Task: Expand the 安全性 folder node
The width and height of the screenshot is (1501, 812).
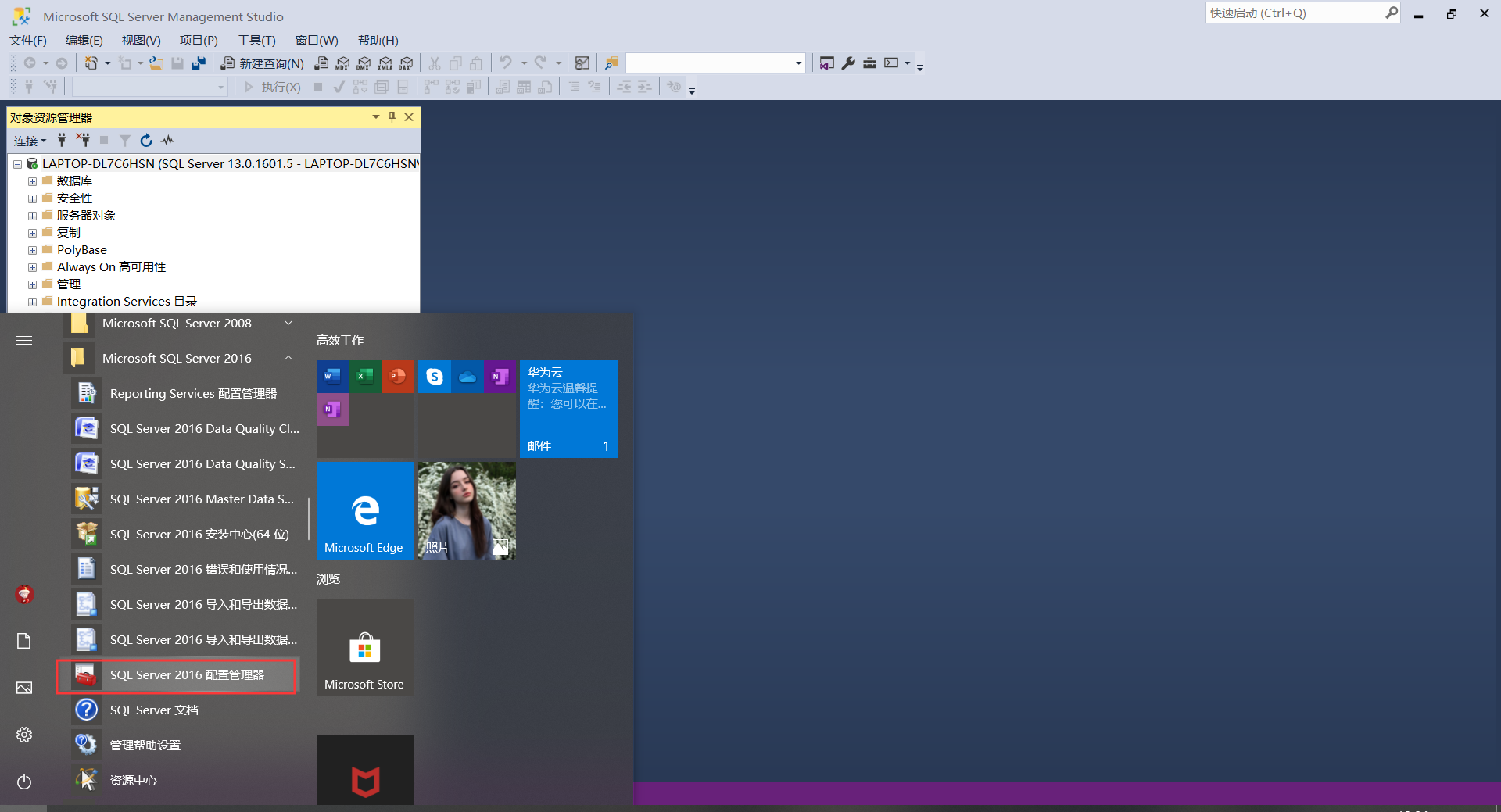Action: pyautogui.click(x=32, y=199)
